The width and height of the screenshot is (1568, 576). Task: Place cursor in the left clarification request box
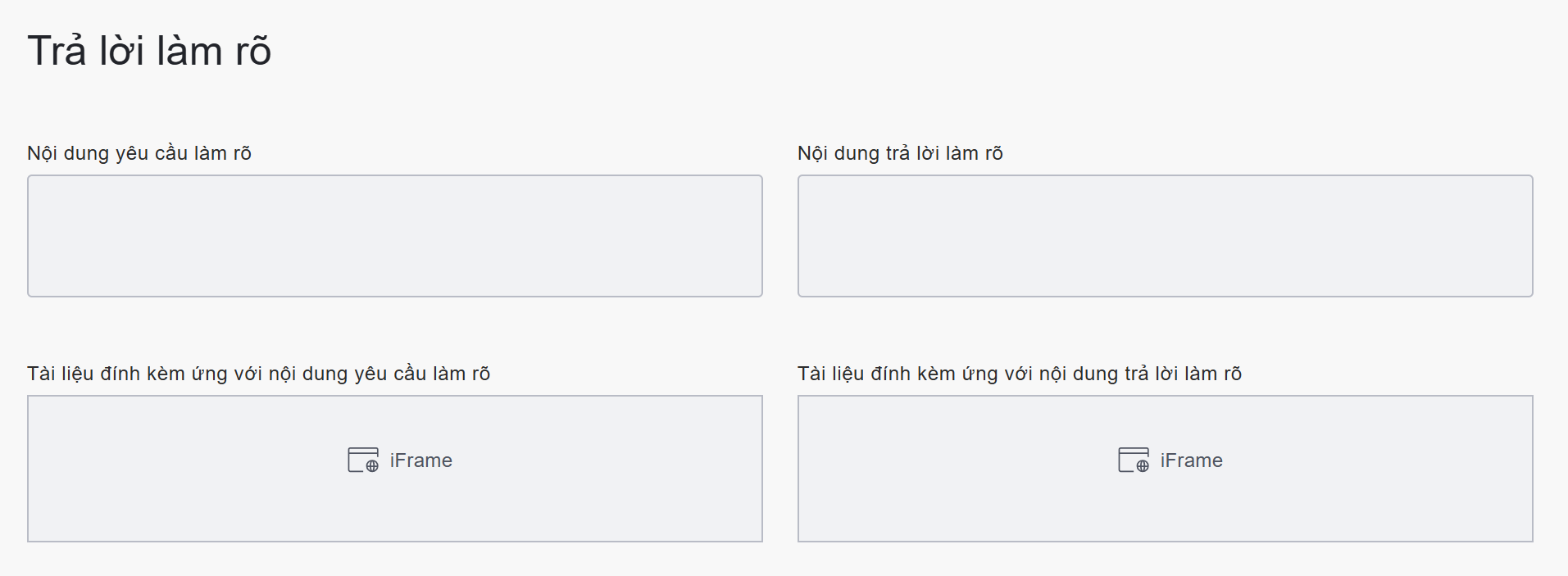pos(394,236)
